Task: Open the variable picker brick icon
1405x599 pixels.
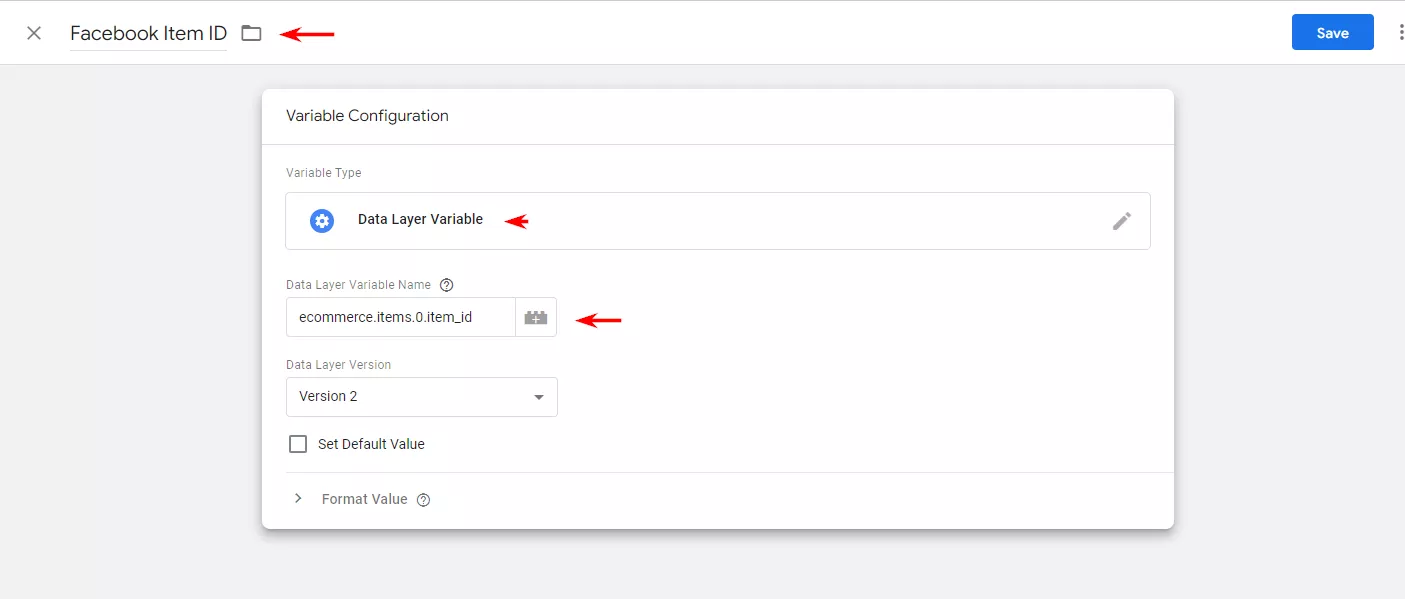Action: tap(536, 317)
